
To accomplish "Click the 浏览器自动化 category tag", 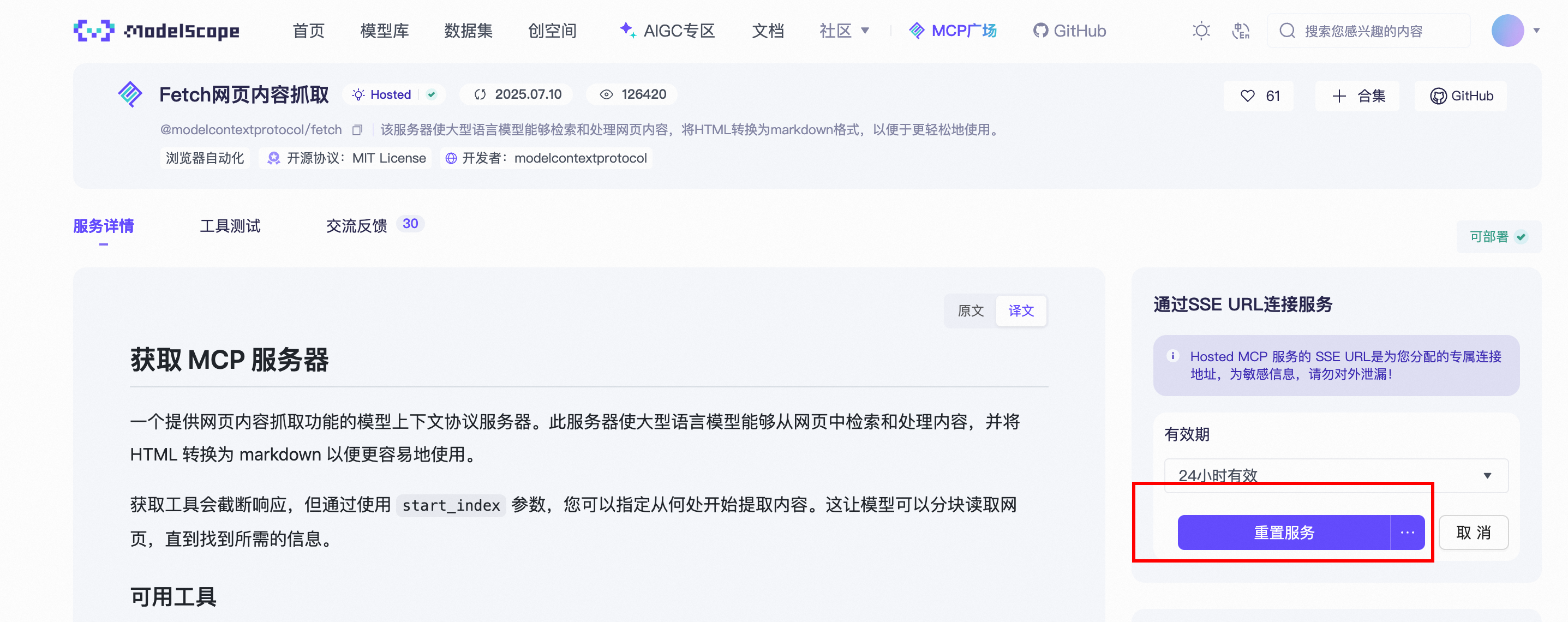I will click(205, 158).
